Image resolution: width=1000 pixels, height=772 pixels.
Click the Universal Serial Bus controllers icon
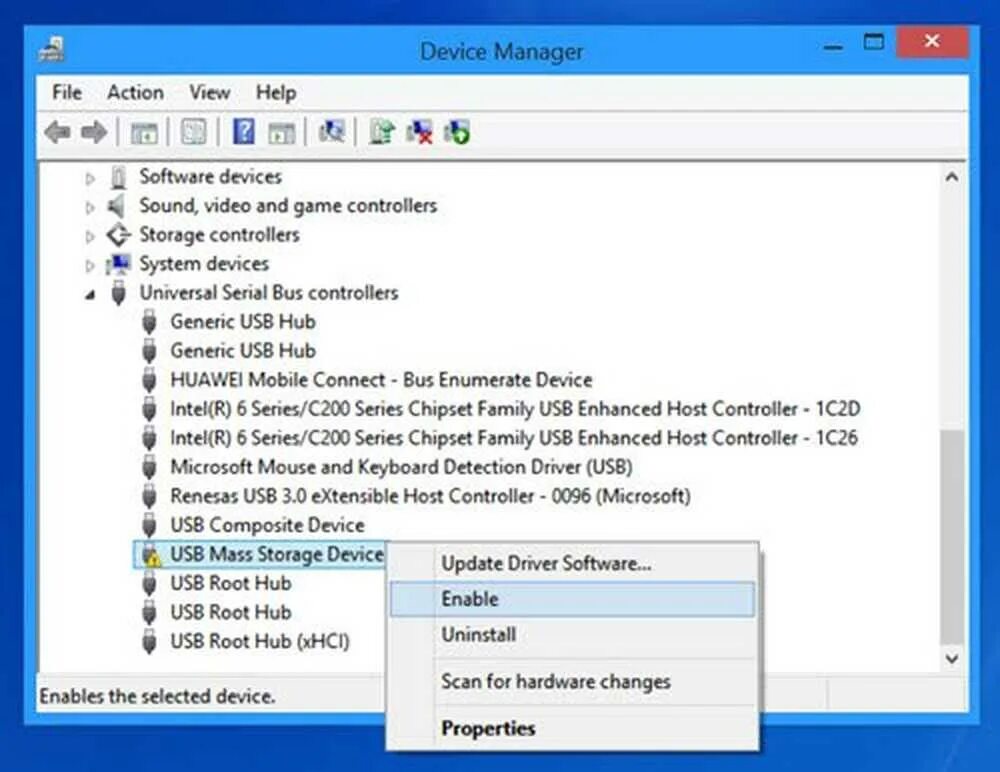118,293
